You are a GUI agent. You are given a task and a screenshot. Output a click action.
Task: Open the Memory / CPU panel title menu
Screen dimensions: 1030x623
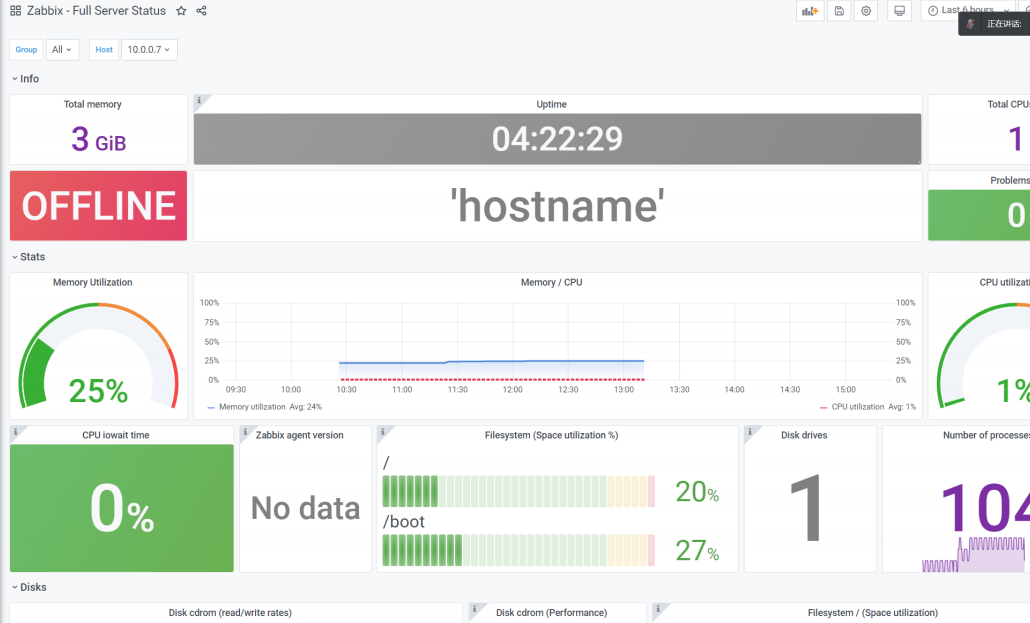[551, 282]
